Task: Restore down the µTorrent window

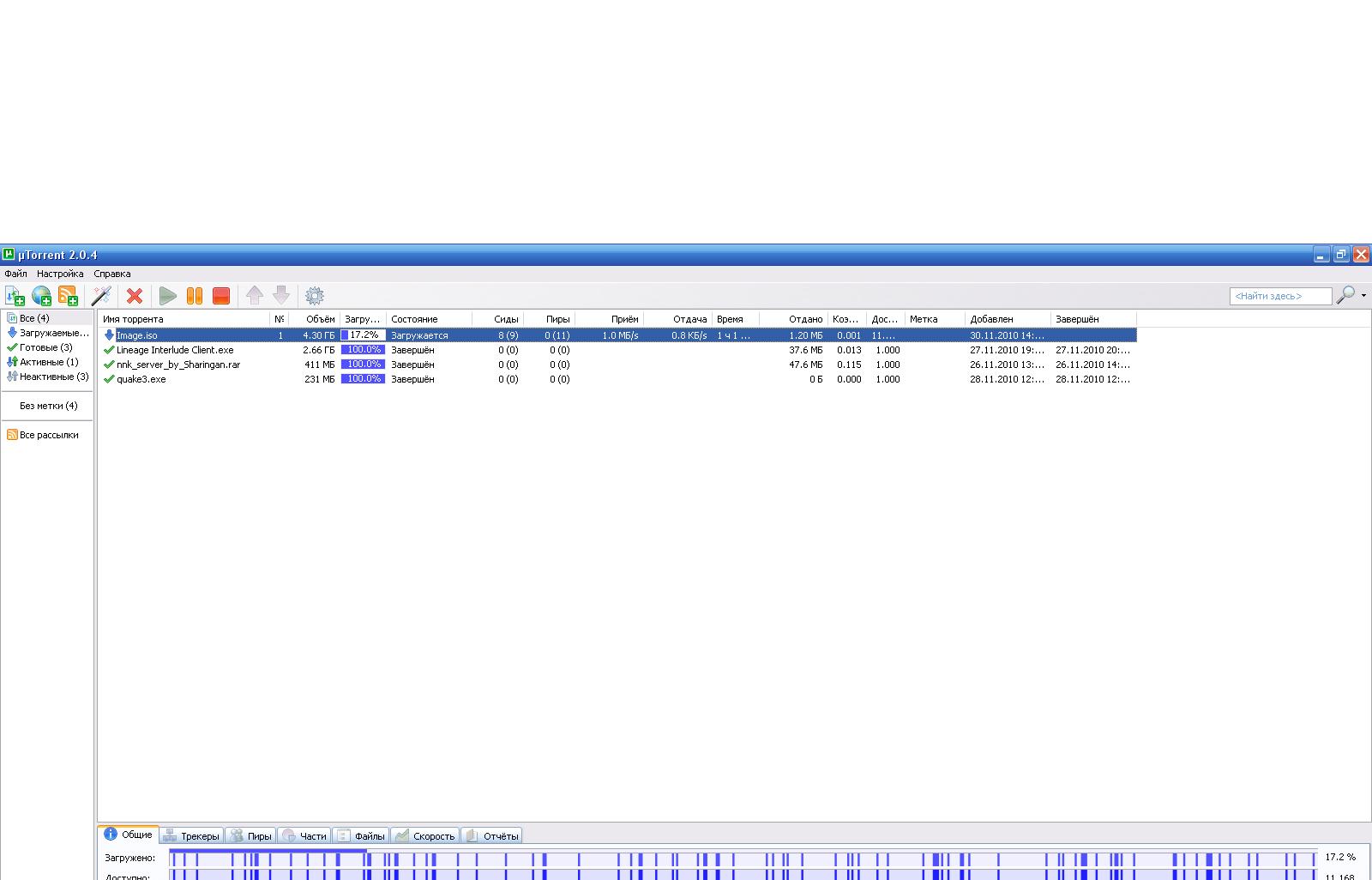Action: coord(1340,255)
